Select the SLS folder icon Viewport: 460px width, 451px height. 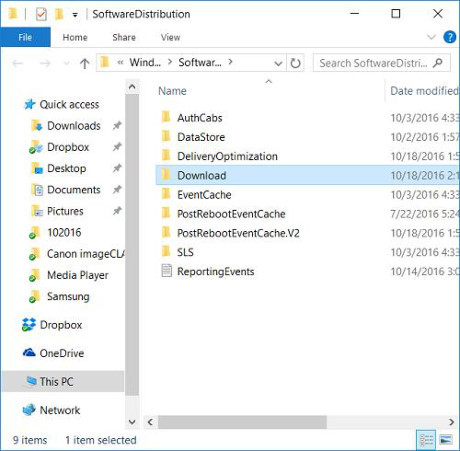click(166, 252)
